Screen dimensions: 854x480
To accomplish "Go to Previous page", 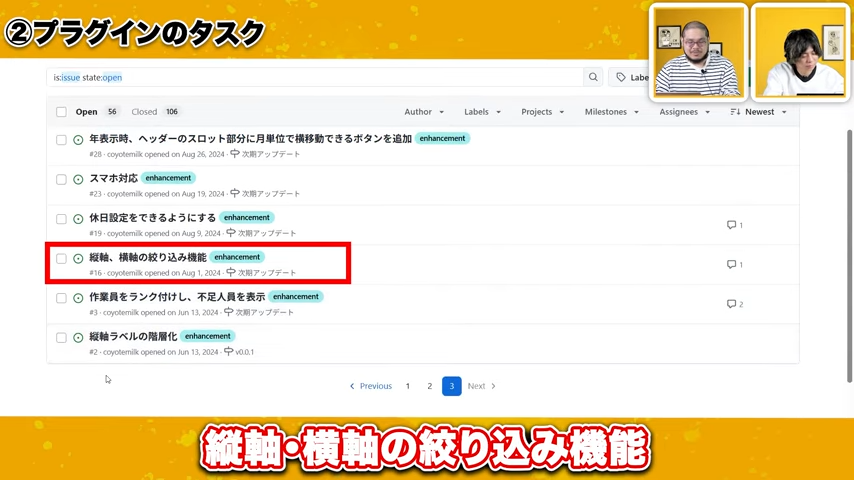I will point(370,386).
